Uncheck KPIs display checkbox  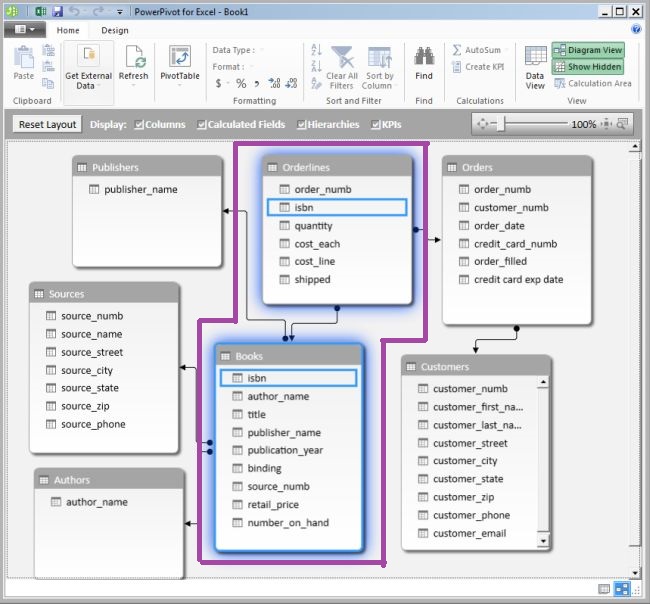376,124
